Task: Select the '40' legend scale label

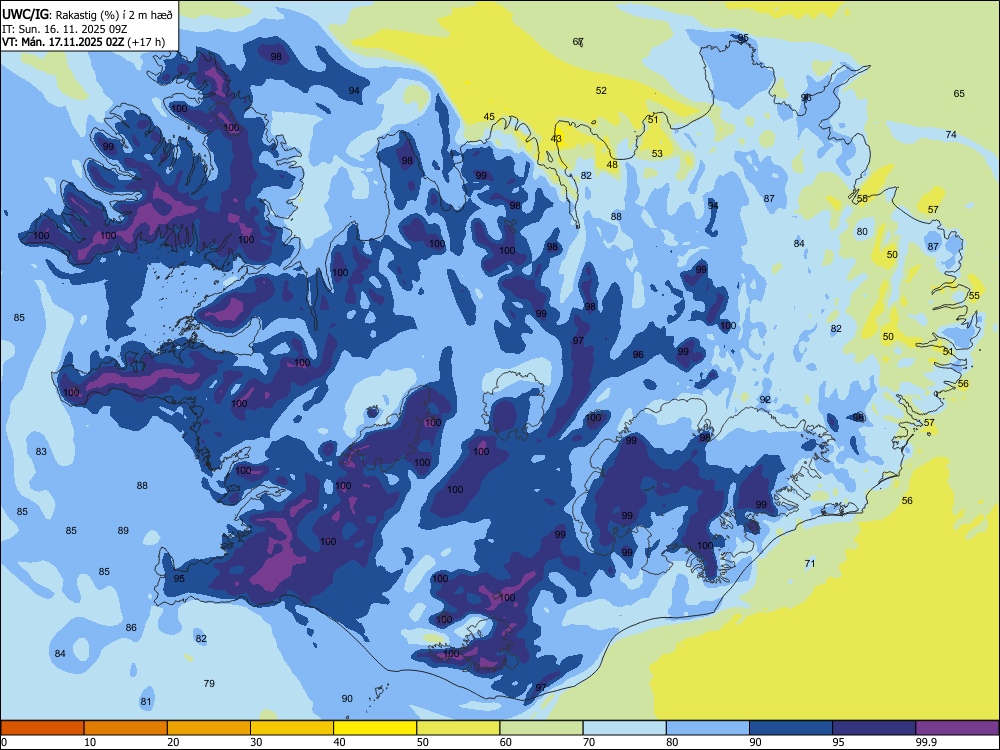Action: (339, 742)
